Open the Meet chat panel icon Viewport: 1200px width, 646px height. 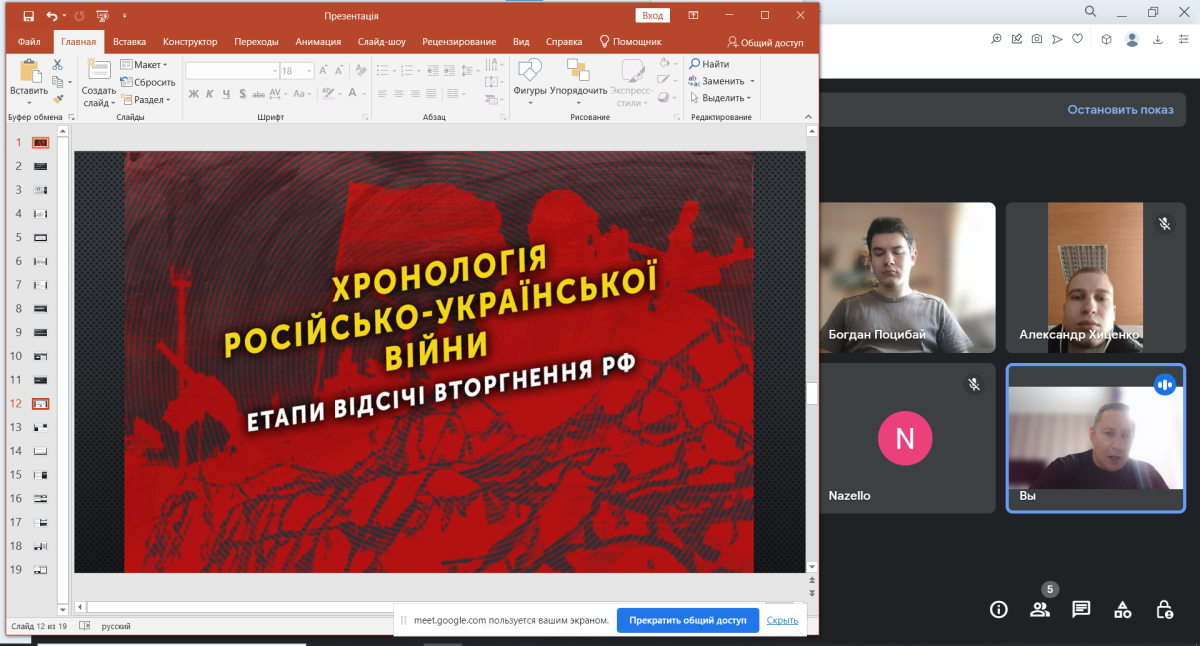(1081, 609)
